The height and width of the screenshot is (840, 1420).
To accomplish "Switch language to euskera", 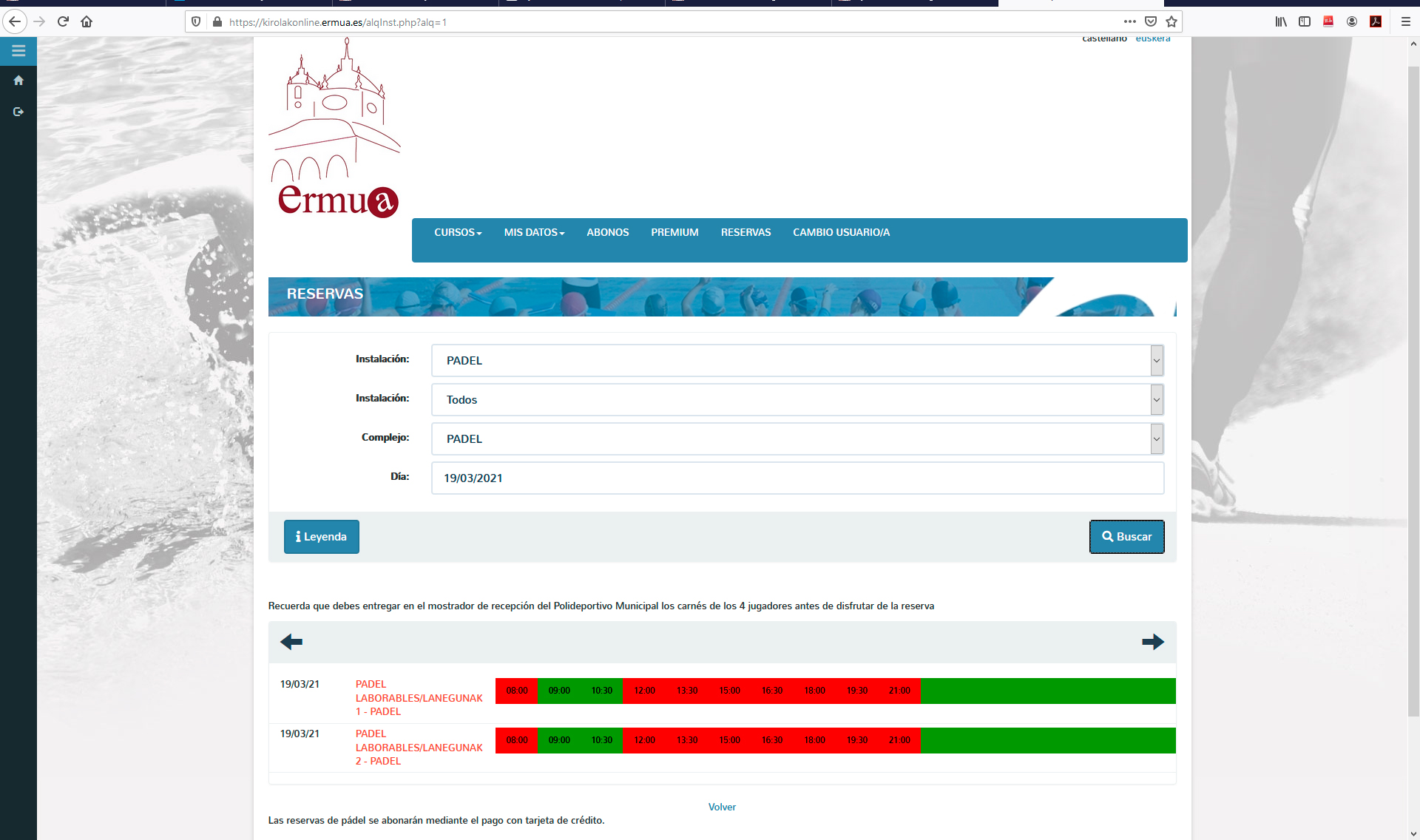I will point(1152,38).
